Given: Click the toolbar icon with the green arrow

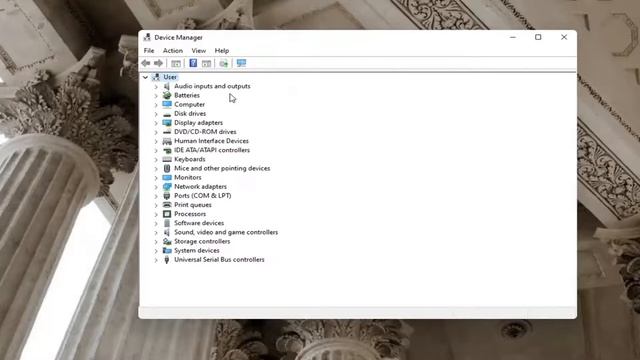Looking at the screenshot, I should (x=223, y=63).
